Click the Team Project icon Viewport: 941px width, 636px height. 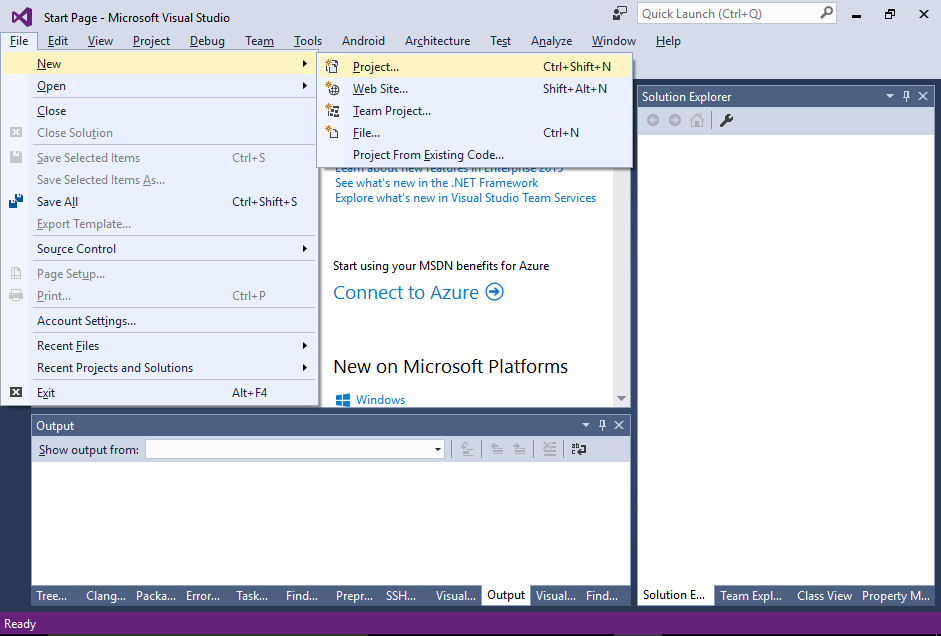(332, 110)
